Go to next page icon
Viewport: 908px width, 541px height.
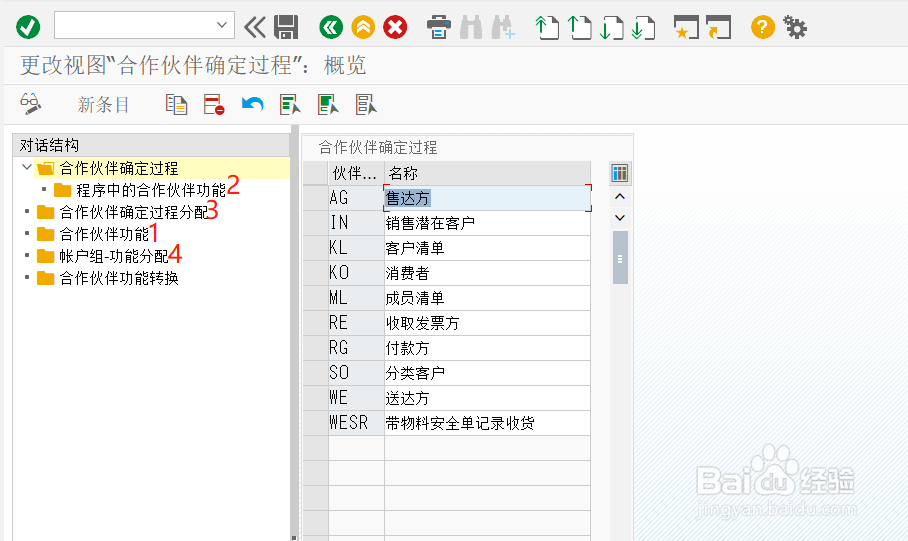click(x=612, y=27)
